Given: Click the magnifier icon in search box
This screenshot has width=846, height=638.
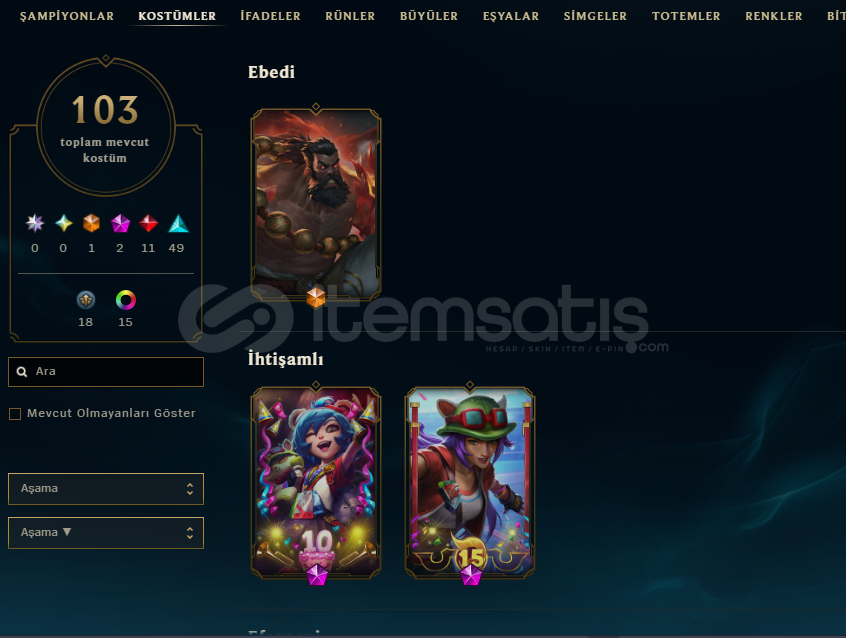Looking at the screenshot, I should (22, 372).
